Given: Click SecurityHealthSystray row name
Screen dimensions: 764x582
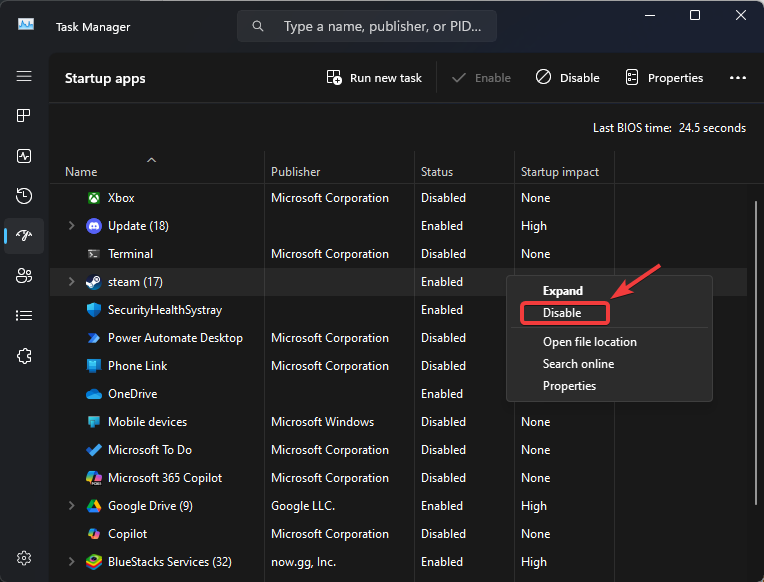Looking at the screenshot, I should pyautogui.click(x=165, y=310).
